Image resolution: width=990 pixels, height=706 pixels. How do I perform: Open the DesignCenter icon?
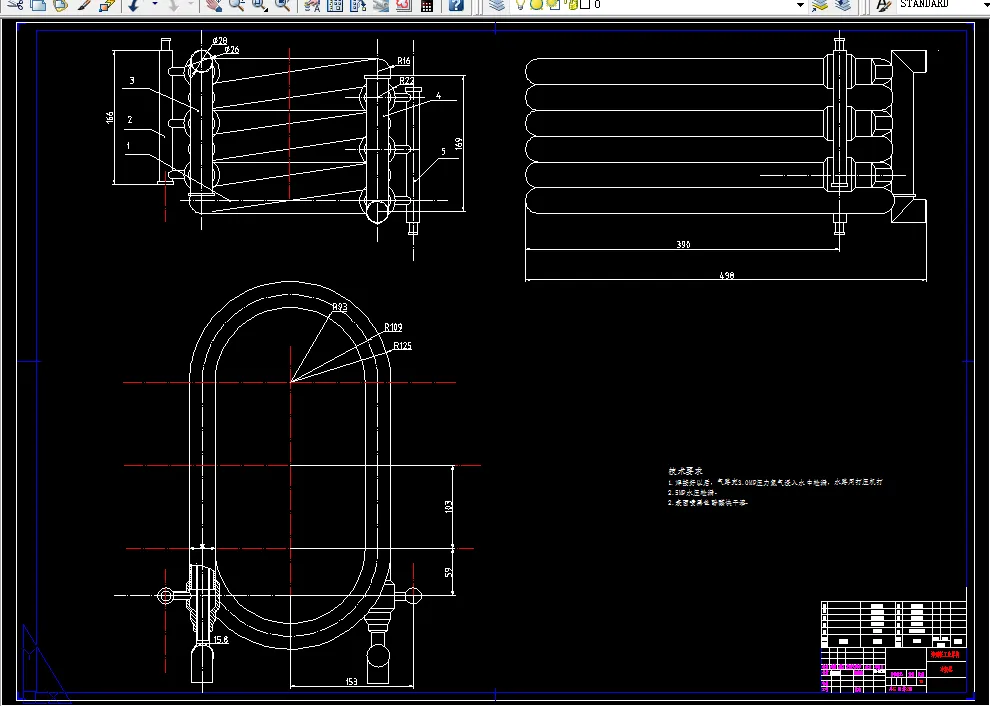pyautogui.click(x=335, y=4)
